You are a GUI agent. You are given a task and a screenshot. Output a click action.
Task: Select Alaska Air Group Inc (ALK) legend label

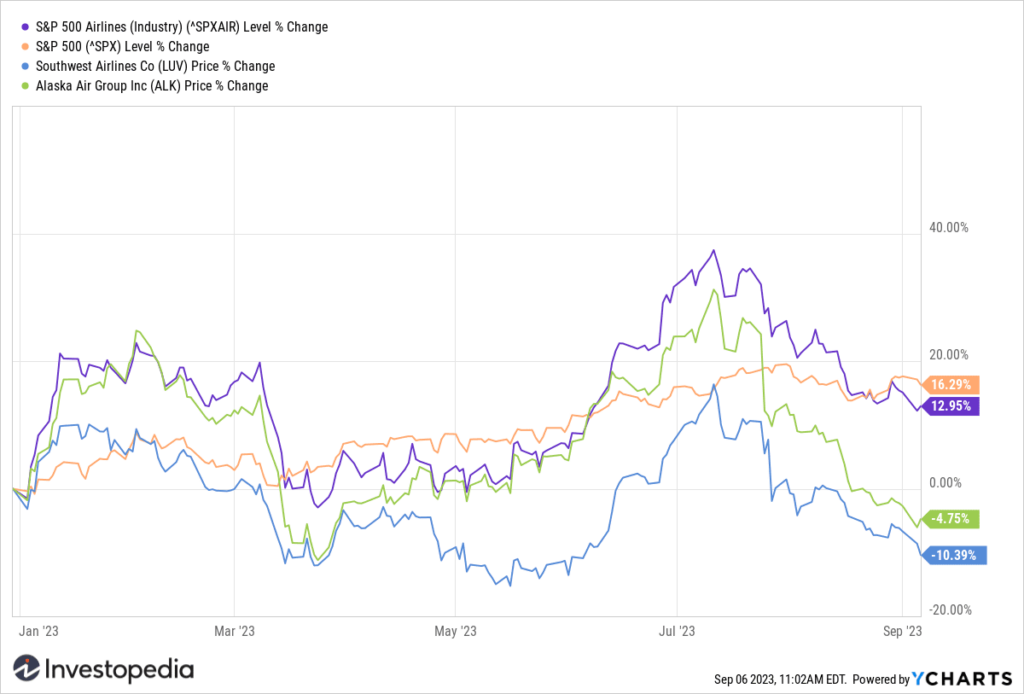152,86
